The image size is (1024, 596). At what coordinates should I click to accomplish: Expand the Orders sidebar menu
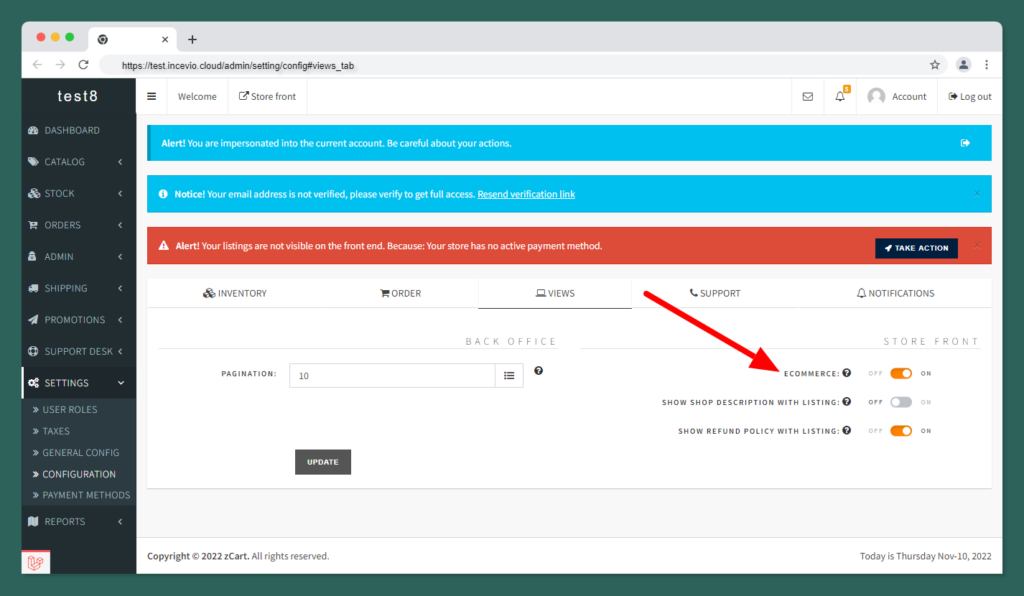pos(78,225)
